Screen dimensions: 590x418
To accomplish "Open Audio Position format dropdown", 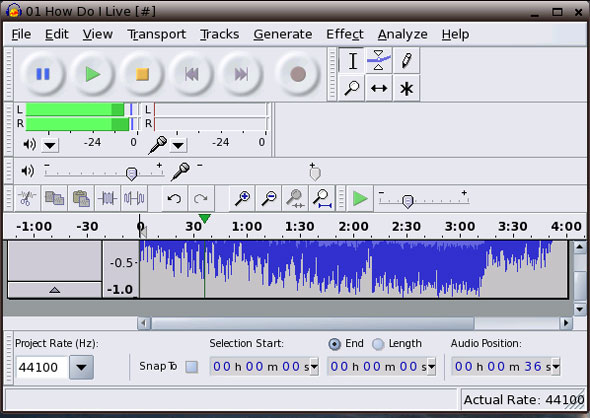I will click(555, 366).
